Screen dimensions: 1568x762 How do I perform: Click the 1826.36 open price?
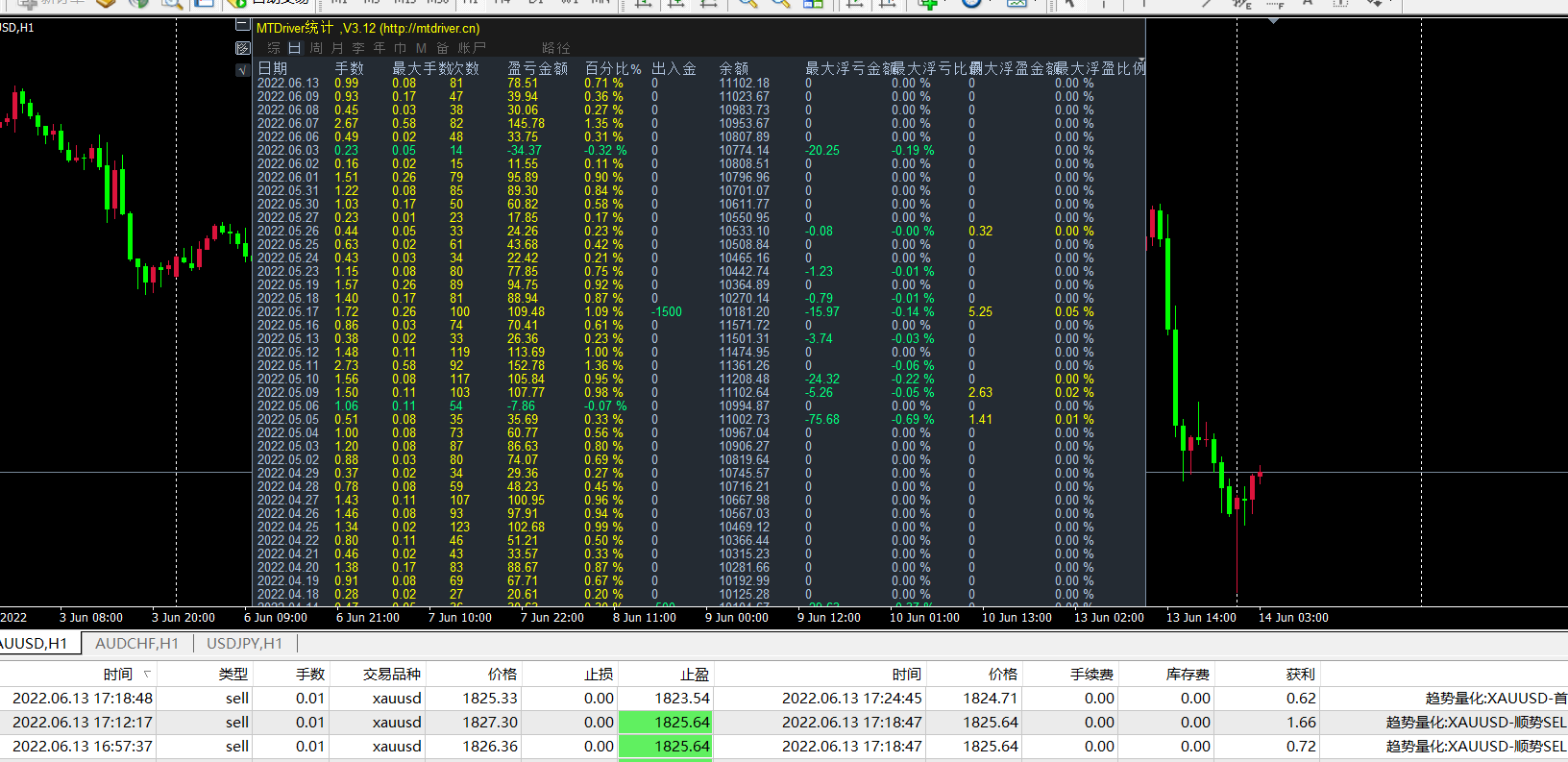point(490,747)
